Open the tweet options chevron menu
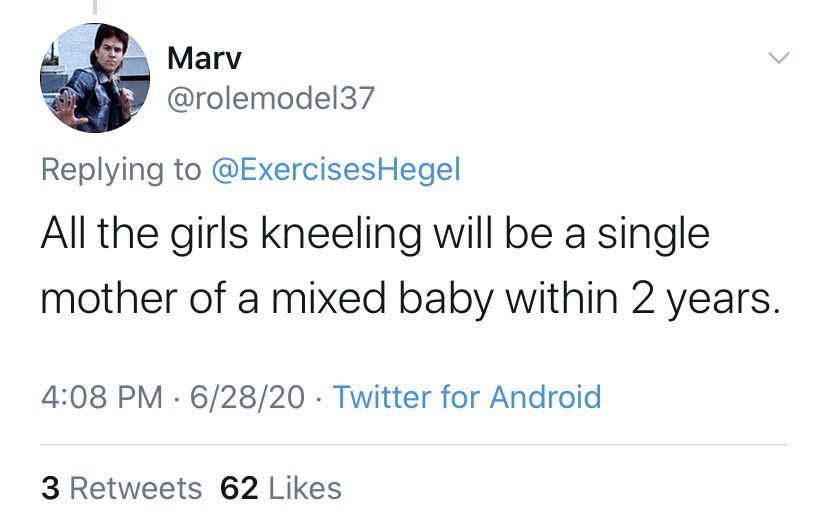The width and height of the screenshot is (827, 521). pos(778,59)
